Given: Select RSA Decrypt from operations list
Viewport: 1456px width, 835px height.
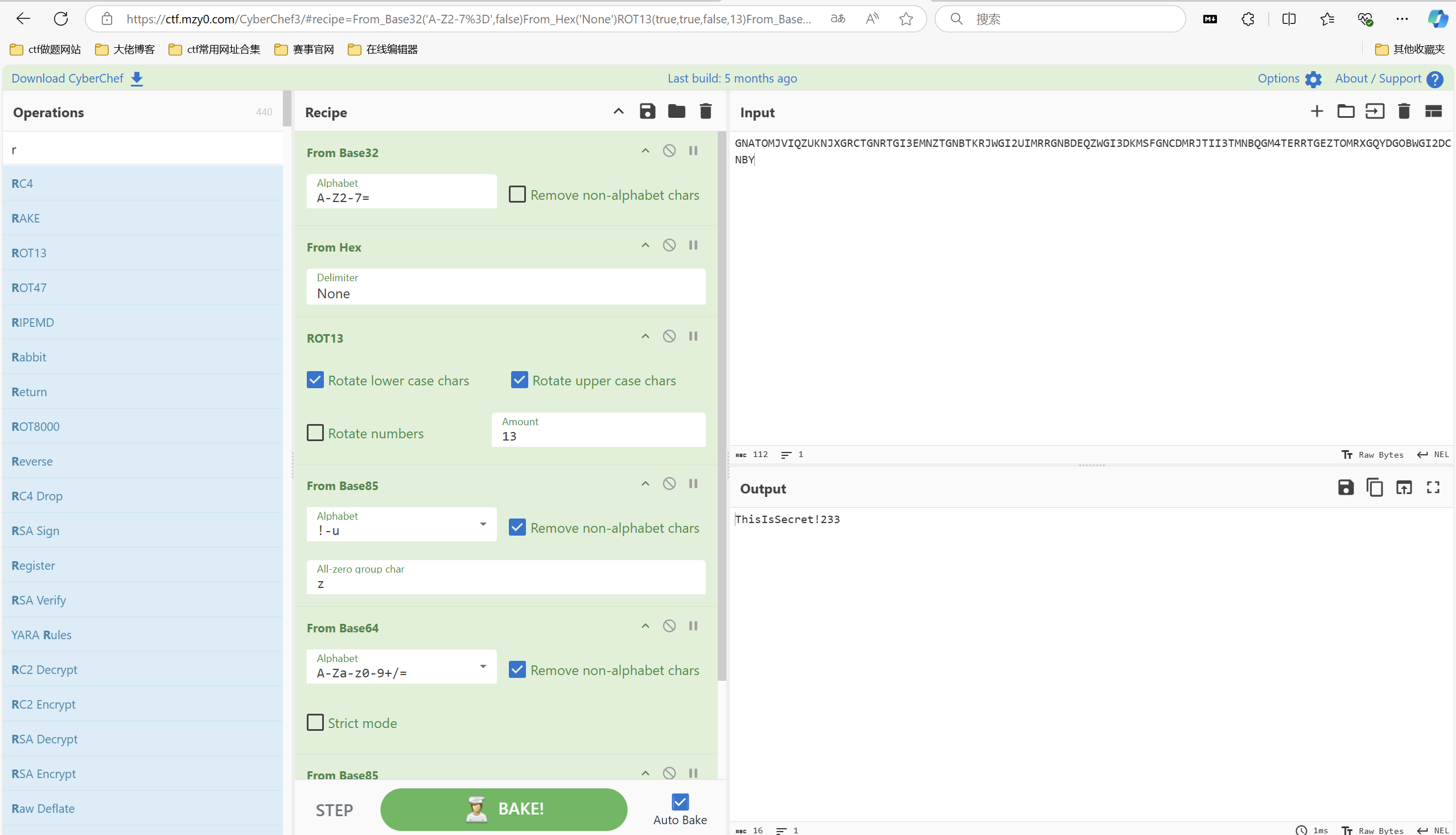Looking at the screenshot, I should click(x=142, y=739).
